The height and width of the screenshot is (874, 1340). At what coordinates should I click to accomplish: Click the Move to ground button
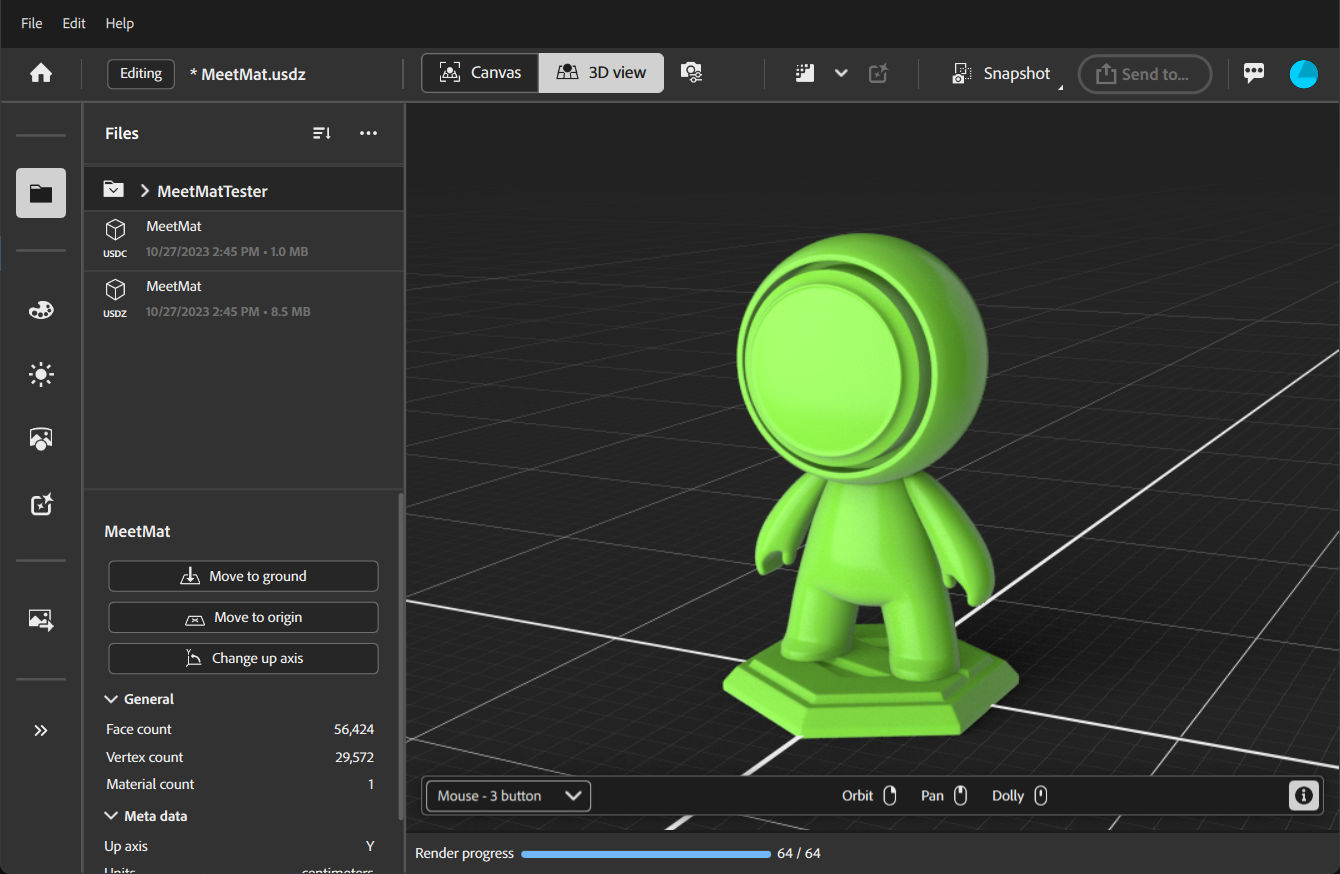(x=243, y=576)
